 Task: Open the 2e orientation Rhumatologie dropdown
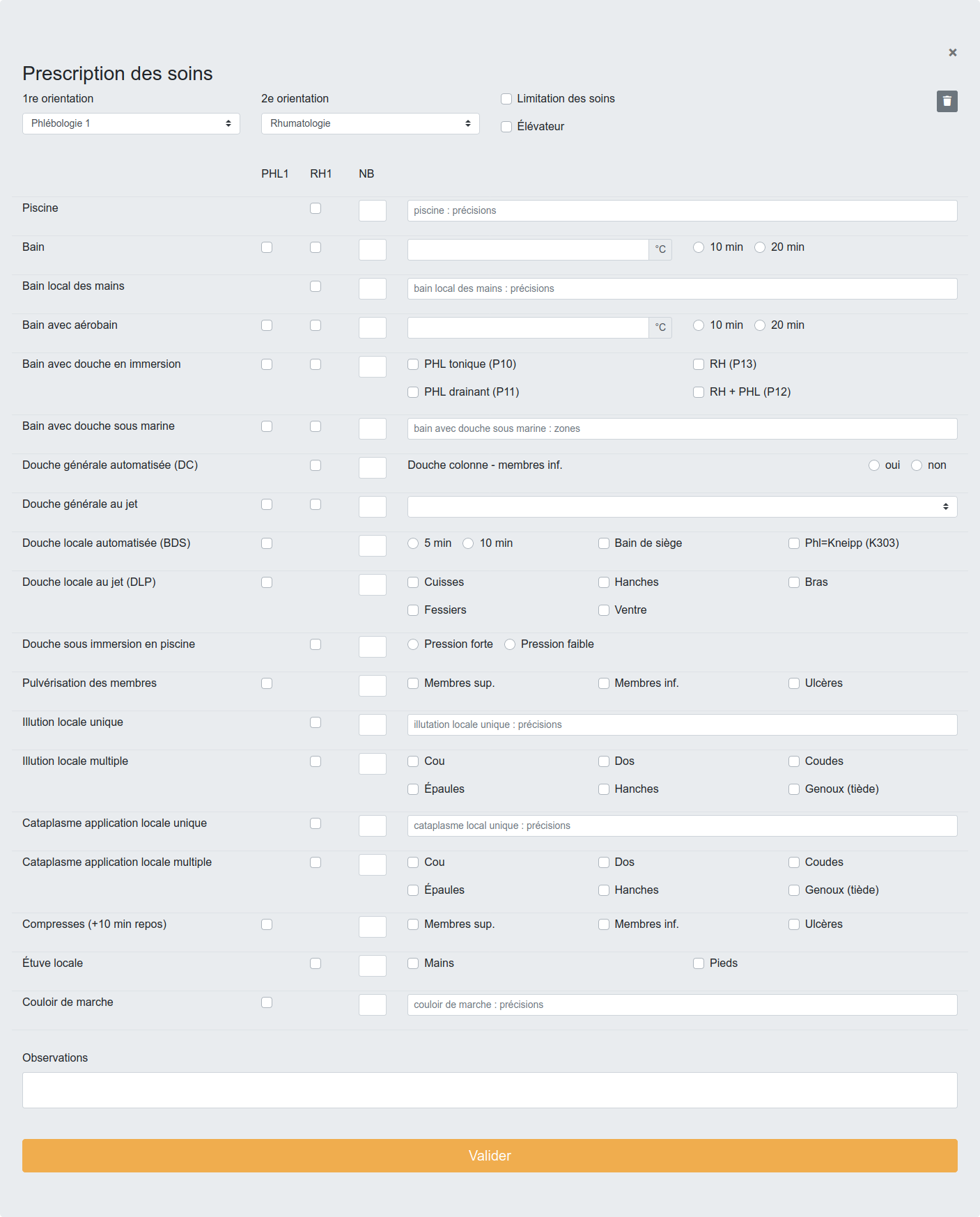[x=370, y=123]
